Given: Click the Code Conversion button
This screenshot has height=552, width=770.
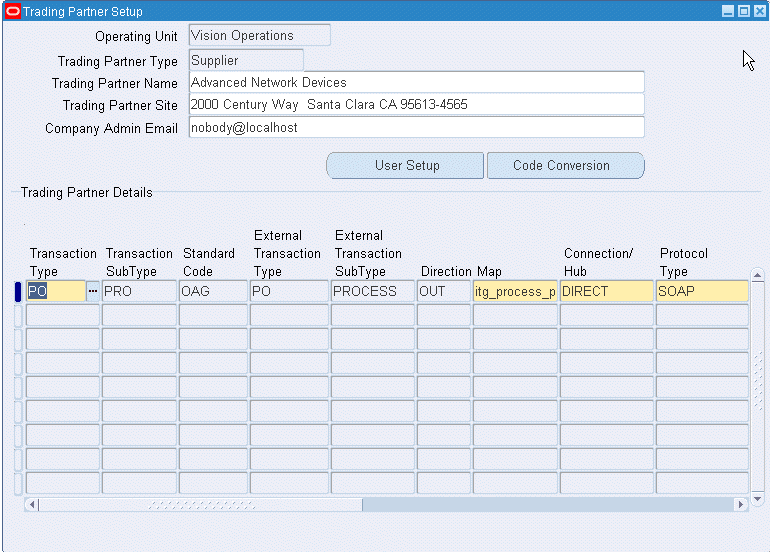Looking at the screenshot, I should 566,166.
